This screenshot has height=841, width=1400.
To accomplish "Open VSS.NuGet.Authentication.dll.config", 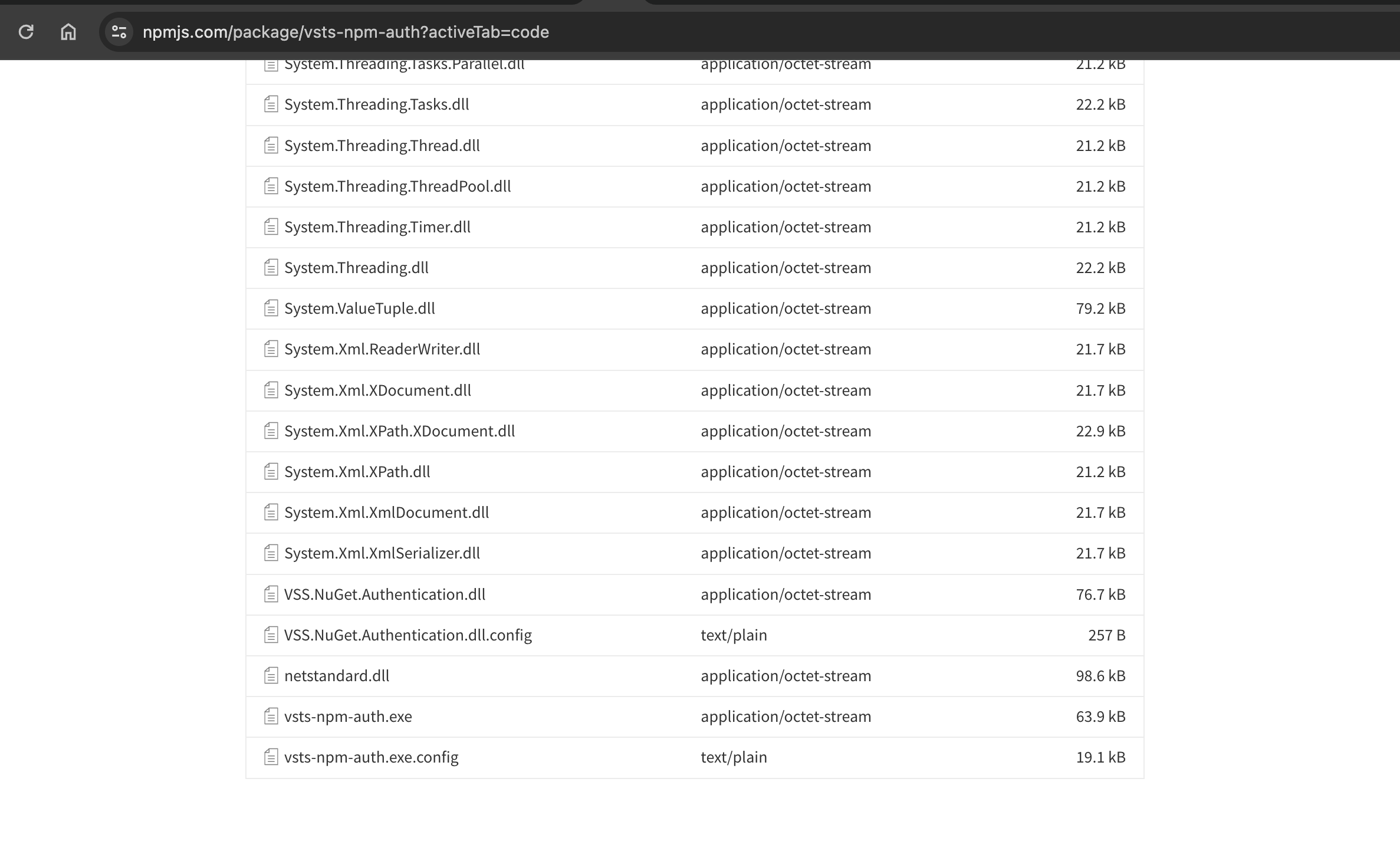I will (x=407, y=635).
